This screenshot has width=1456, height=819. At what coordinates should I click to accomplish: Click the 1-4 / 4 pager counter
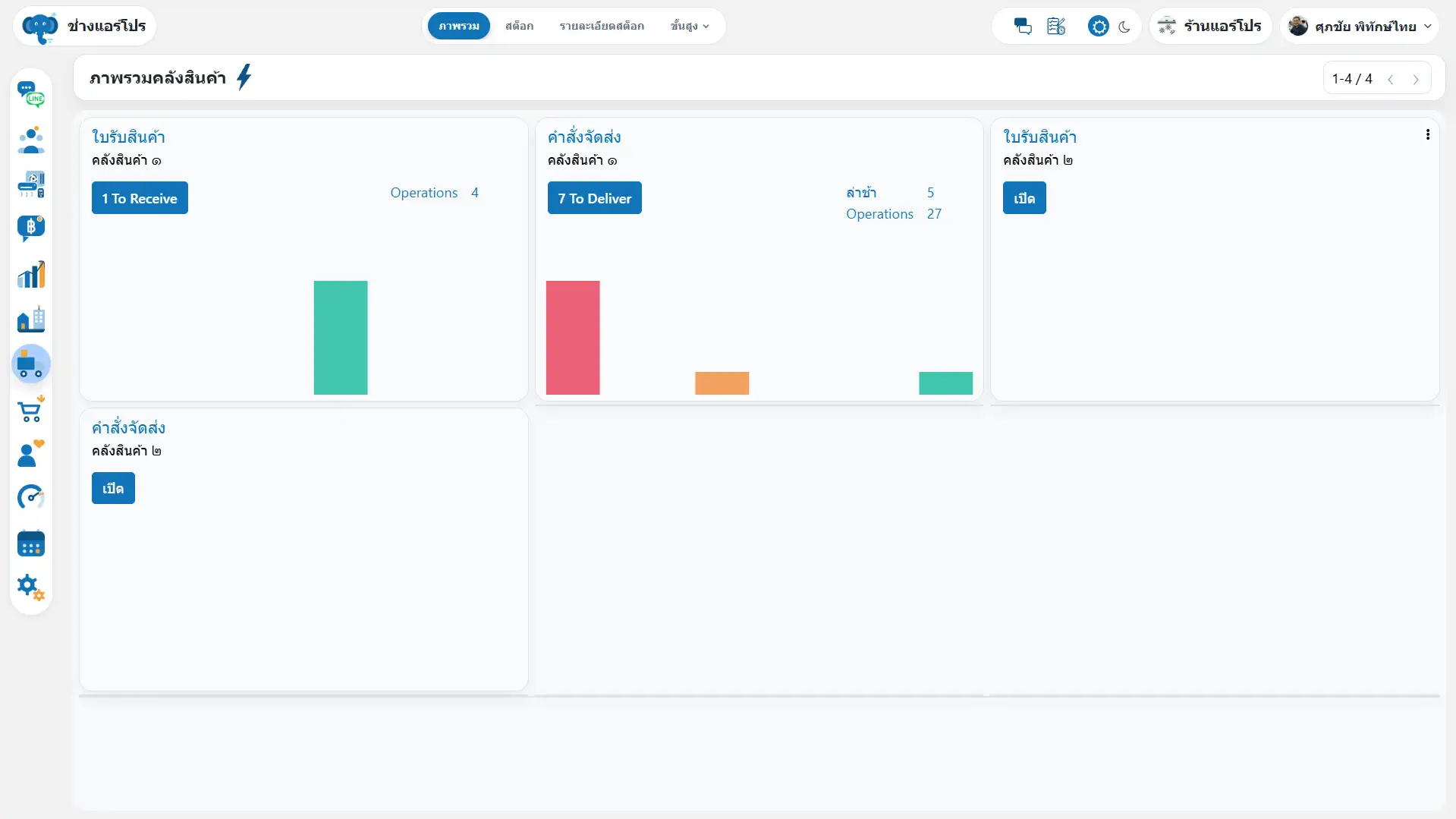[x=1352, y=79]
